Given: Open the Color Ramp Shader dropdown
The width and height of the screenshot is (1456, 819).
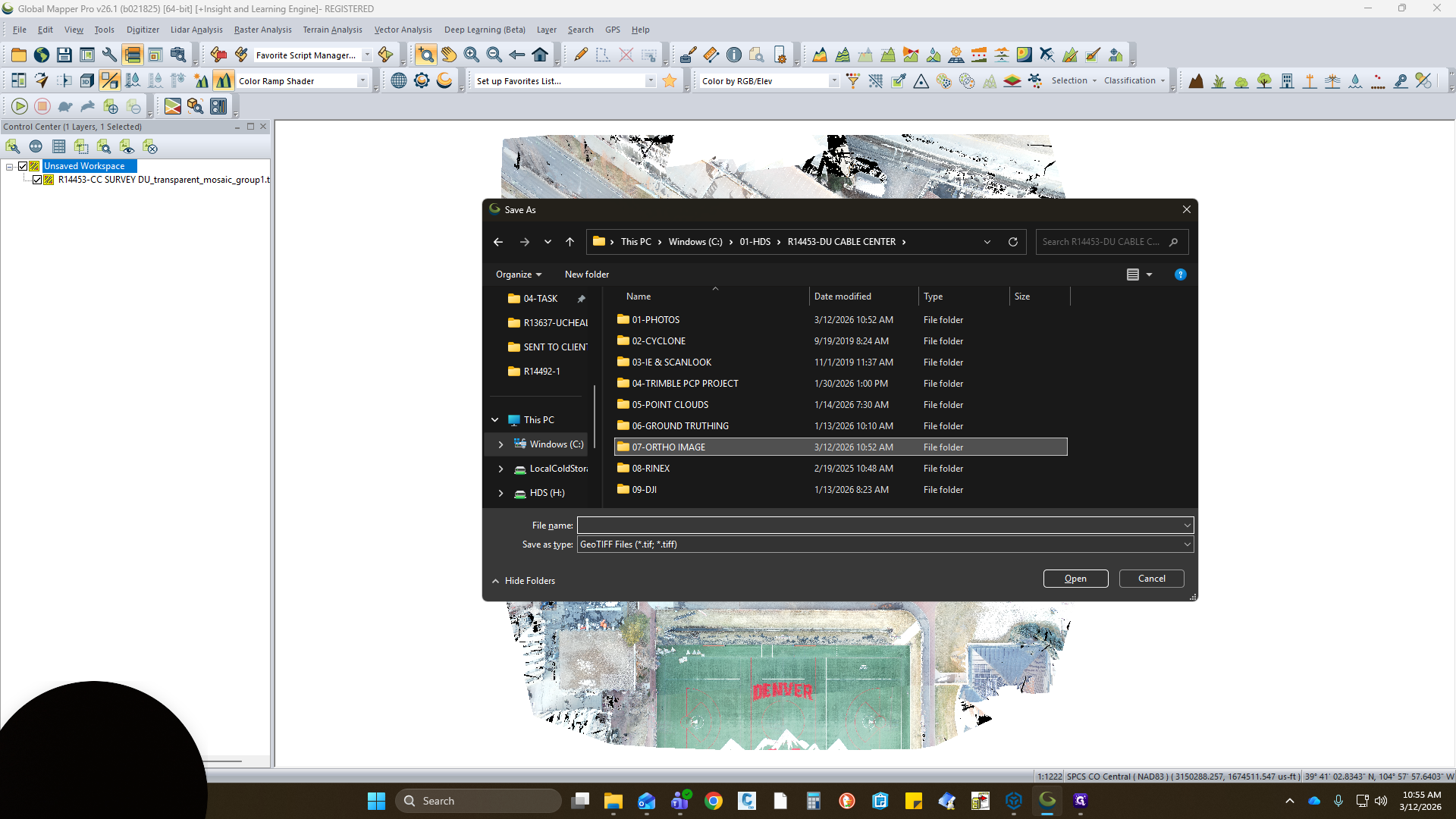Looking at the screenshot, I should tap(362, 81).
